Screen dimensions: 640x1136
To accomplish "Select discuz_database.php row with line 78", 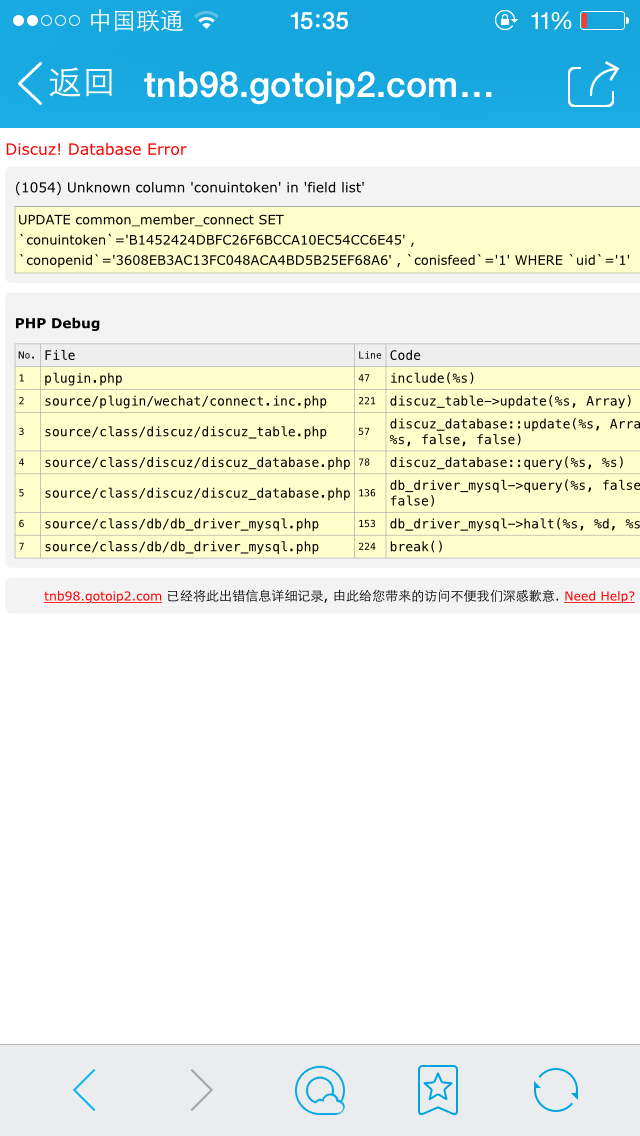I will pyautogui.click(x=327, y=462).
